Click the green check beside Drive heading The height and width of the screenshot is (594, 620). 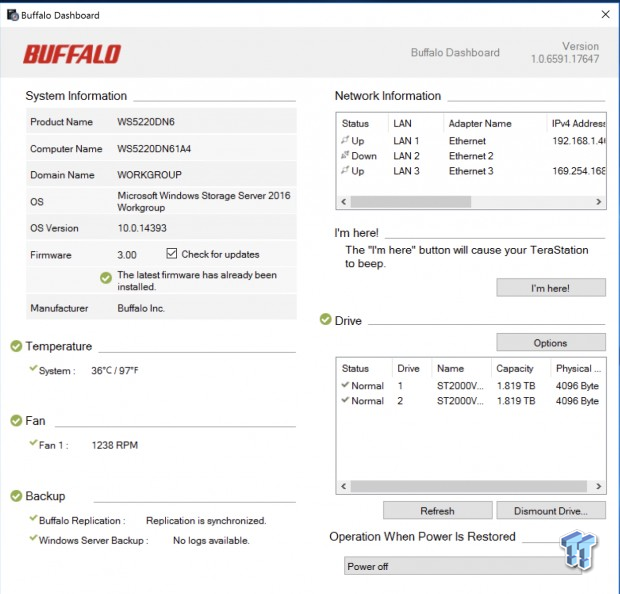[325, 319]
